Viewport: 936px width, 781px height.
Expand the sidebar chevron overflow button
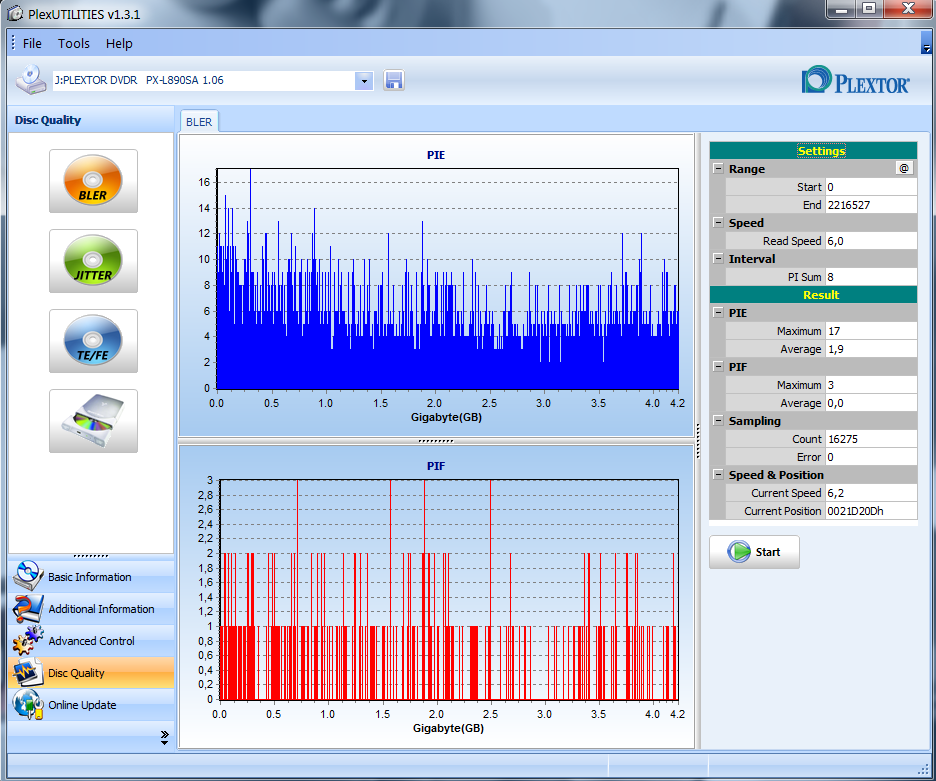(x=165, y=737)
